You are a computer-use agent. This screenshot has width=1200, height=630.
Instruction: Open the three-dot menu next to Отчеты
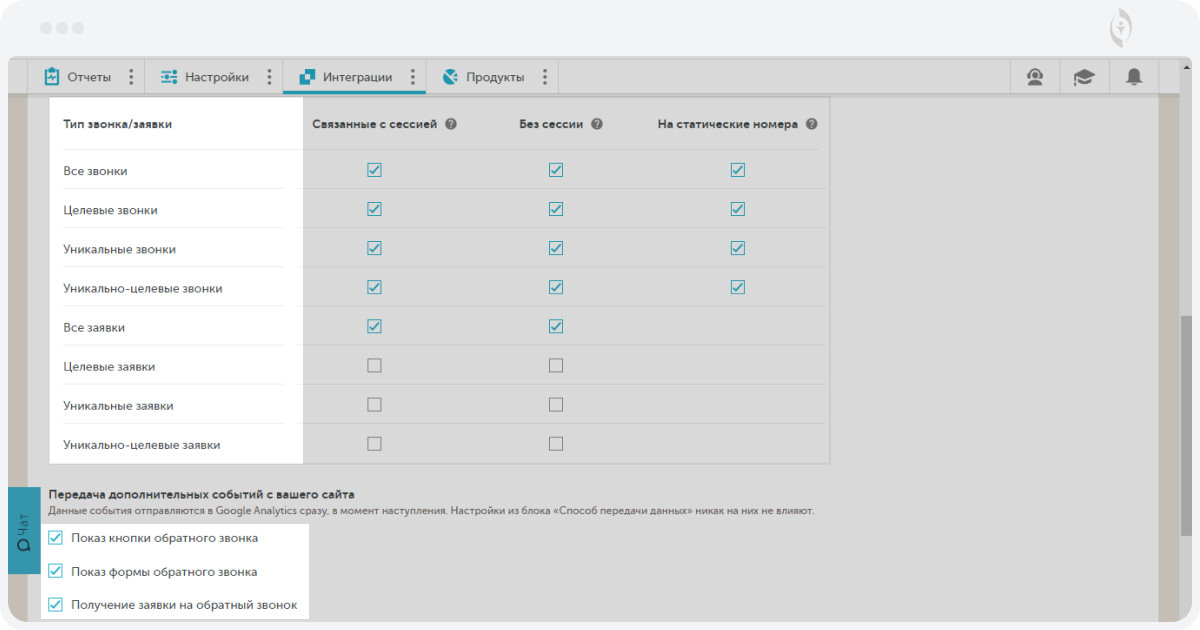131,77
